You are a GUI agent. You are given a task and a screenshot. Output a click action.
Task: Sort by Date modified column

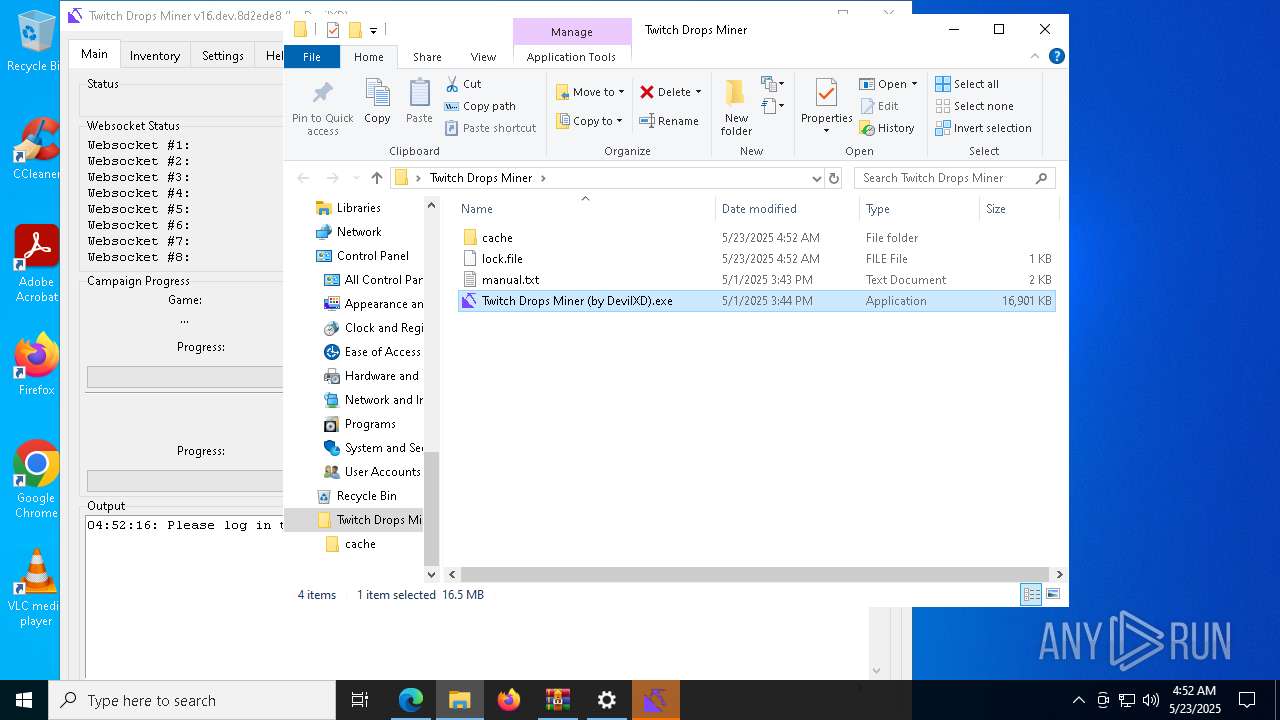(787, 208)
